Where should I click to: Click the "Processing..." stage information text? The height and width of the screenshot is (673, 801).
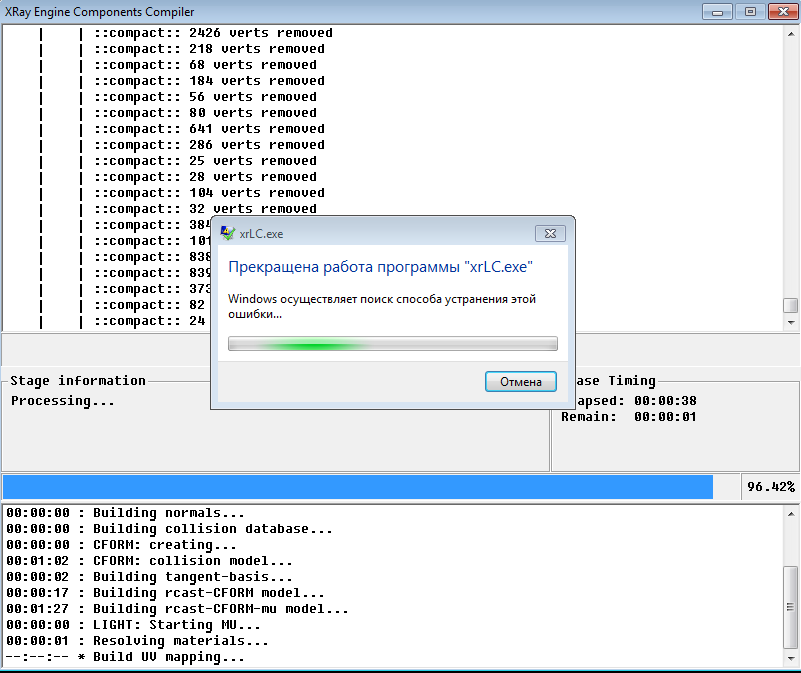pyautogui.click(x=63, y=401)
